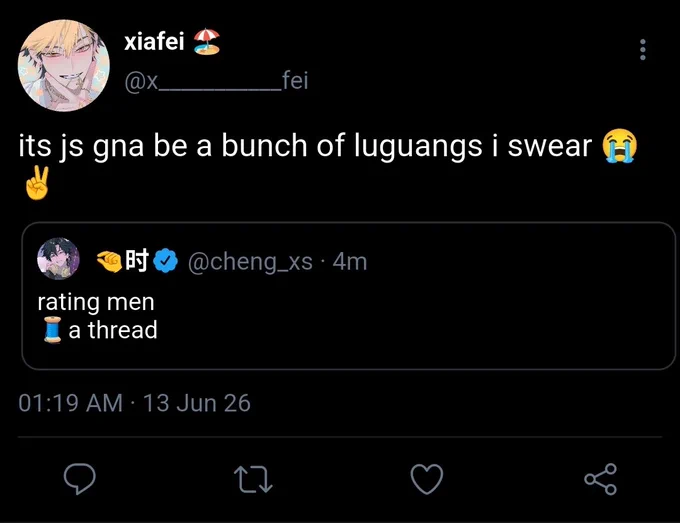Open the @x___fei handle

[216, 81]
